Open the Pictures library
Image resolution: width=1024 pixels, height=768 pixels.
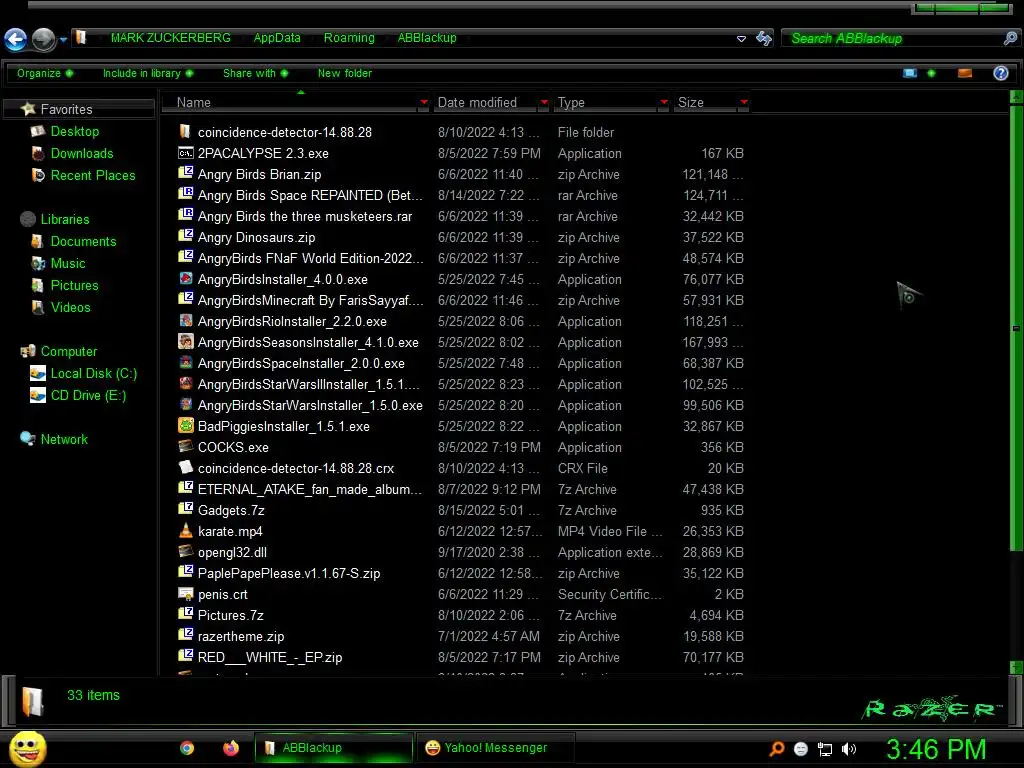(74, 285)
